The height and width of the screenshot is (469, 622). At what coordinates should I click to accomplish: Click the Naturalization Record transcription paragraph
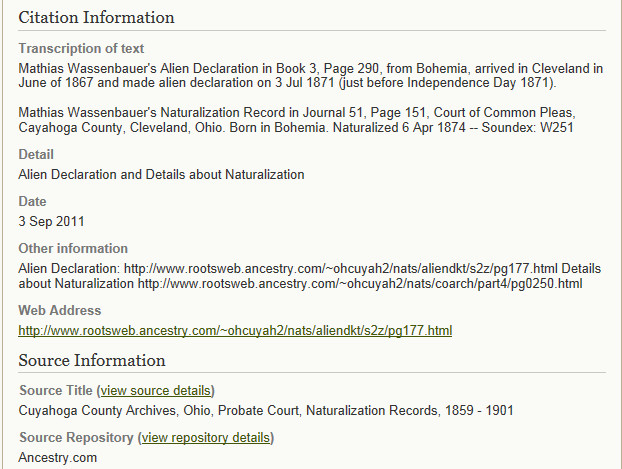pos(297,120)
